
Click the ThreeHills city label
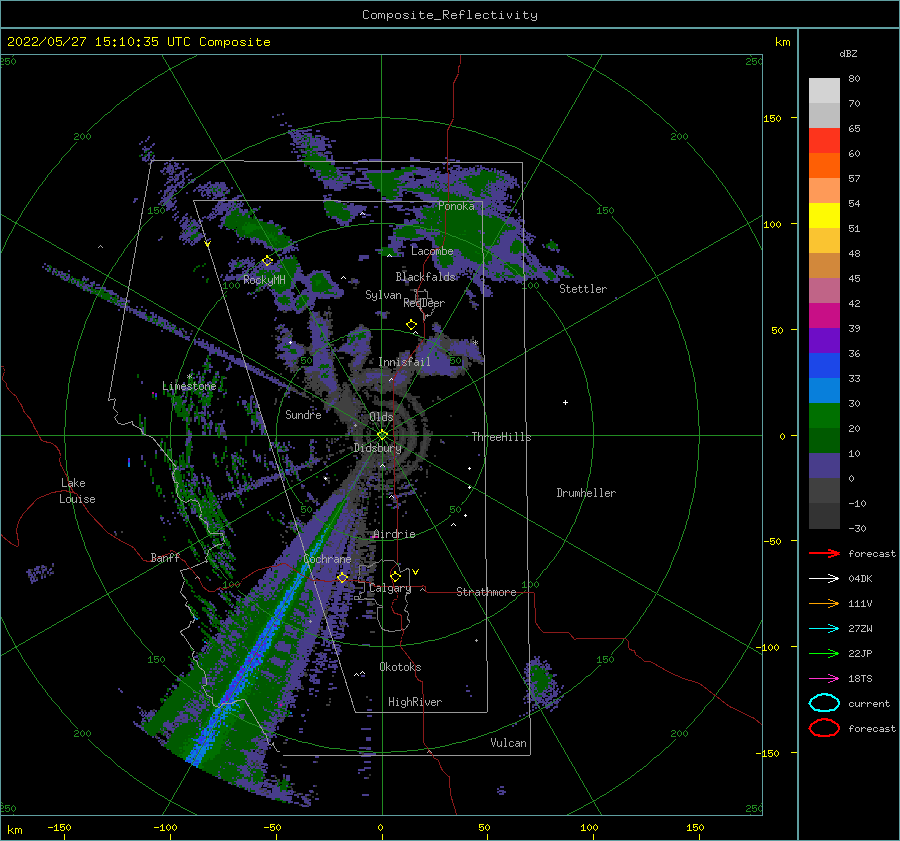point(502,437)
